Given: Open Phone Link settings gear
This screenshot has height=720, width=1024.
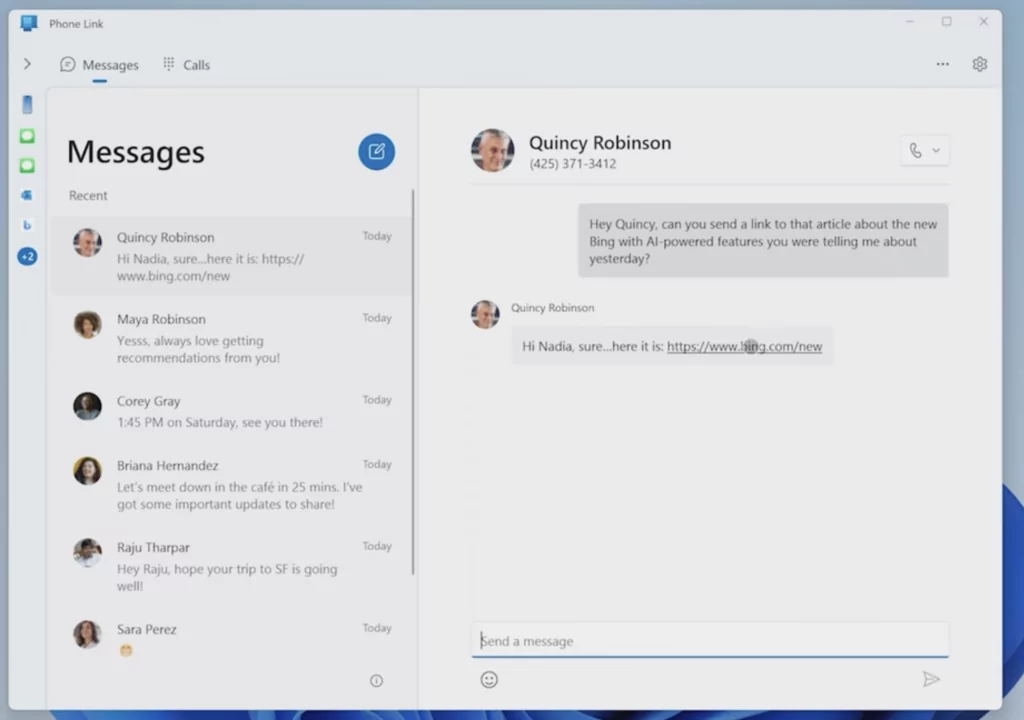Looking at the screenshot, I should (980, 64).
